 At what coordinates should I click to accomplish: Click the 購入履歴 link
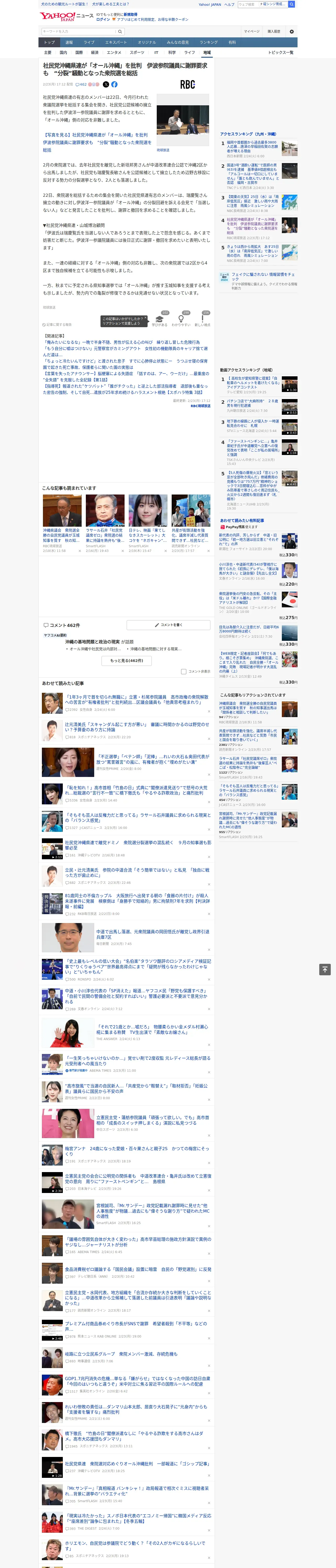tap(274, 32)
